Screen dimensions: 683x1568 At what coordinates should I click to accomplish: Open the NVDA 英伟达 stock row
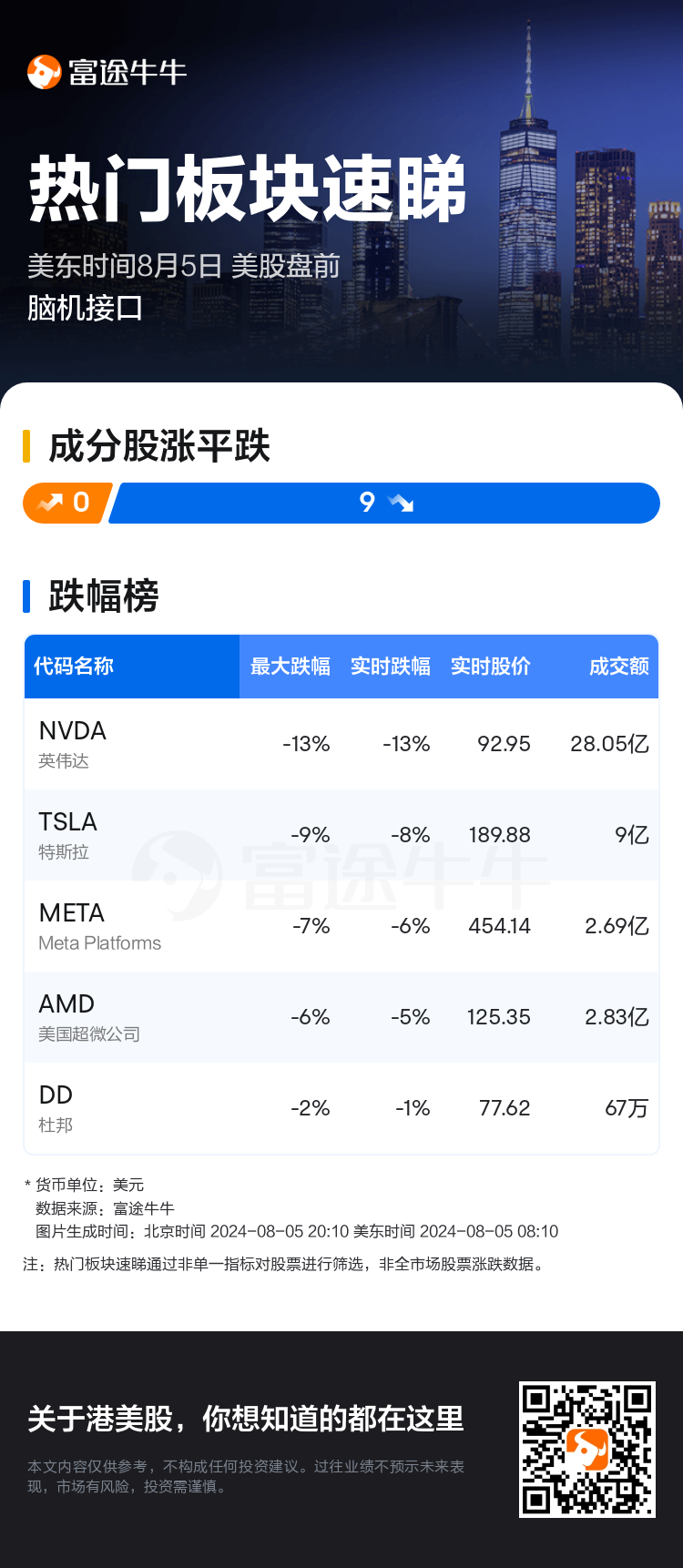(341, 744)
